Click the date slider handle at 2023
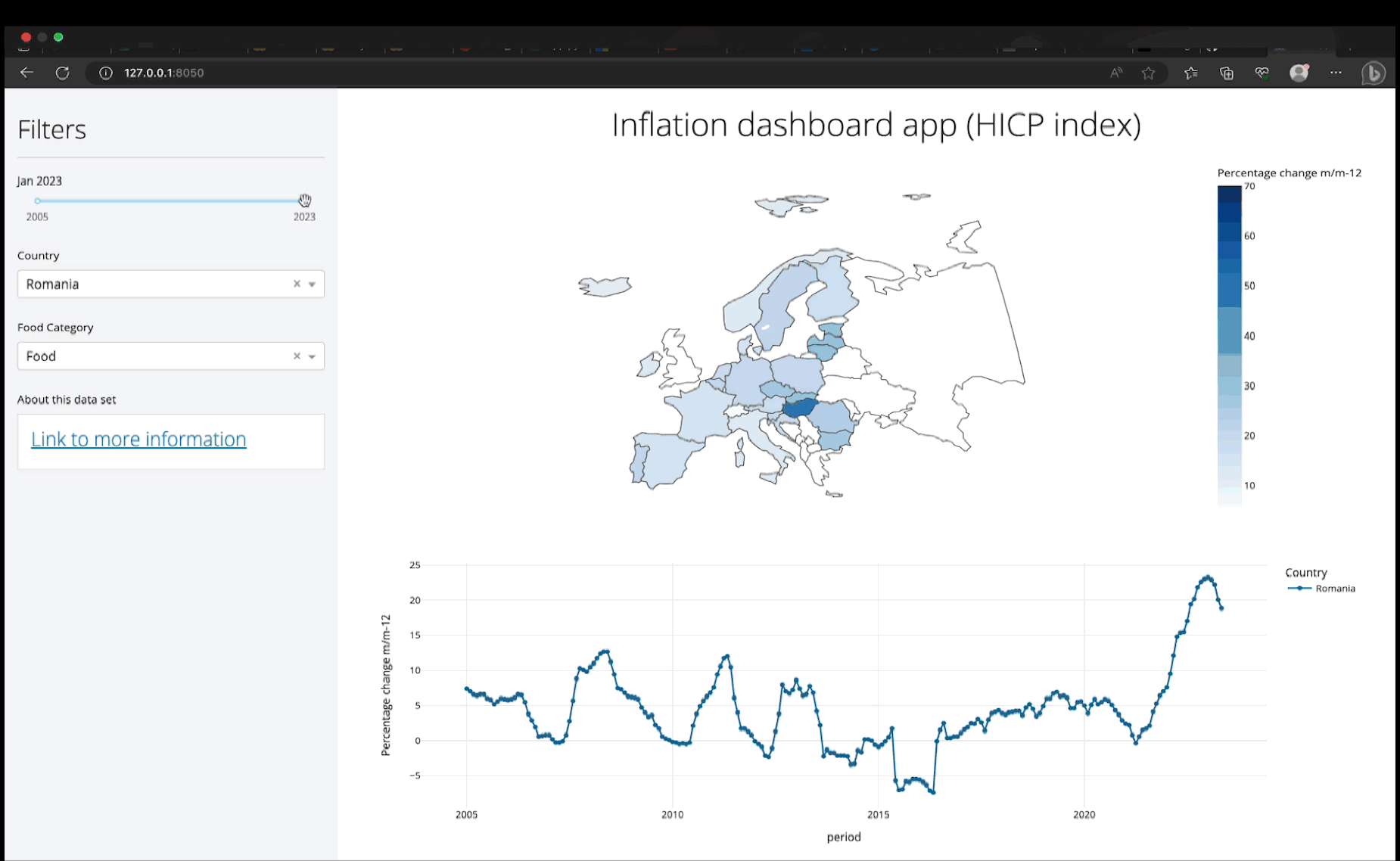This screenshot has width=1400, height=861. (x=304, y=200)
